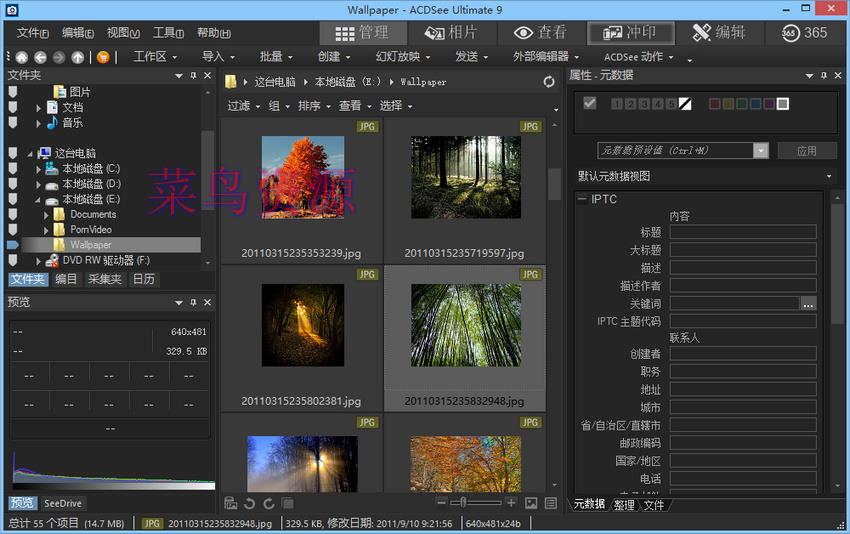The width and height of the screenshot is (850, 534).
Task: Open the 文件 File menu
Action: [33, 33]
